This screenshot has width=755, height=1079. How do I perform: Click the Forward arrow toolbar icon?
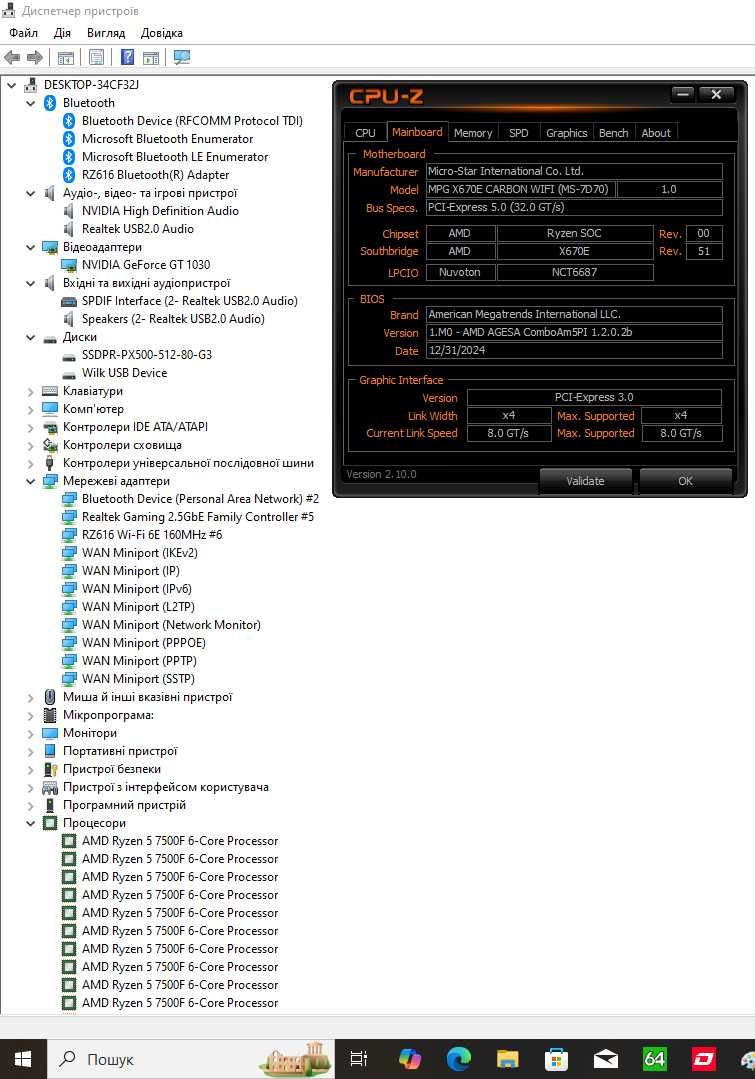point(34,58)
